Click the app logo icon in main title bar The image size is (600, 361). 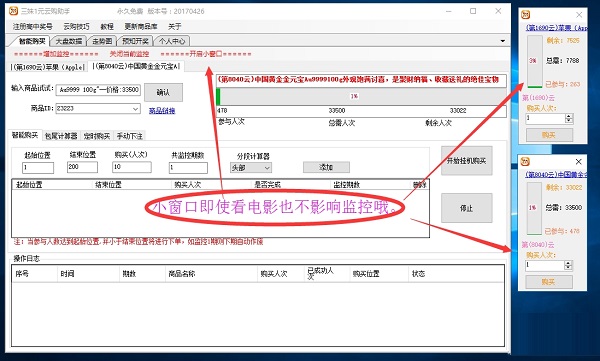(13, 11)
